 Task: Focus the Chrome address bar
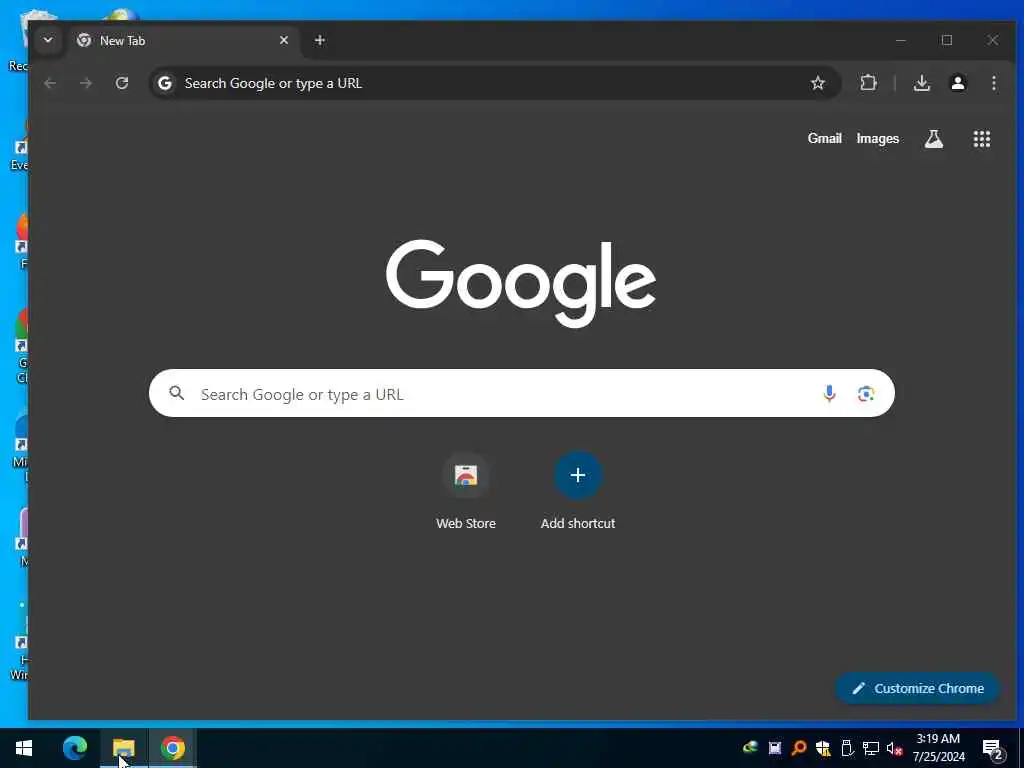click(495, 83)
